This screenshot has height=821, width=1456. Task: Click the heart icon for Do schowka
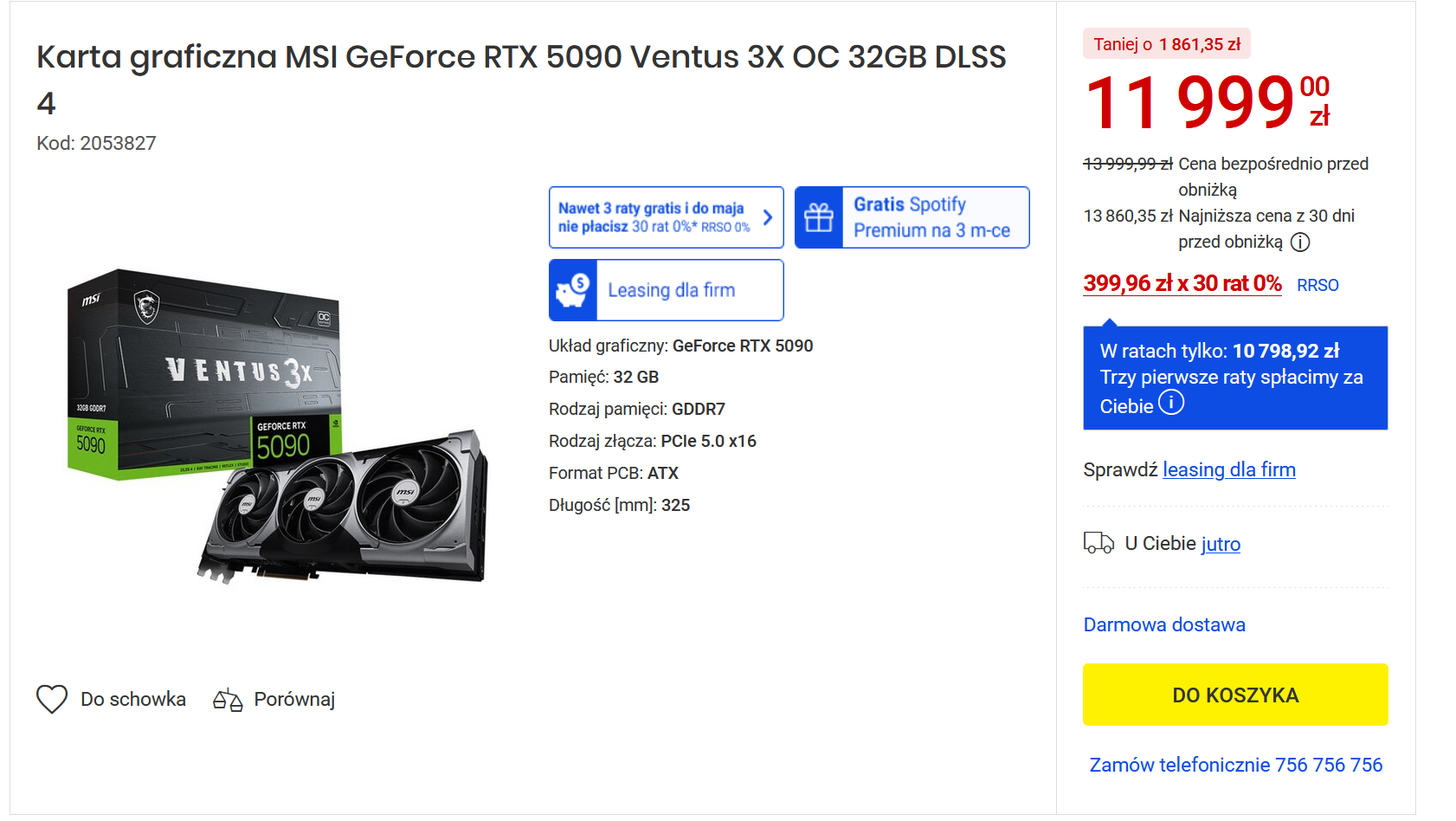[x=52, y=699]
